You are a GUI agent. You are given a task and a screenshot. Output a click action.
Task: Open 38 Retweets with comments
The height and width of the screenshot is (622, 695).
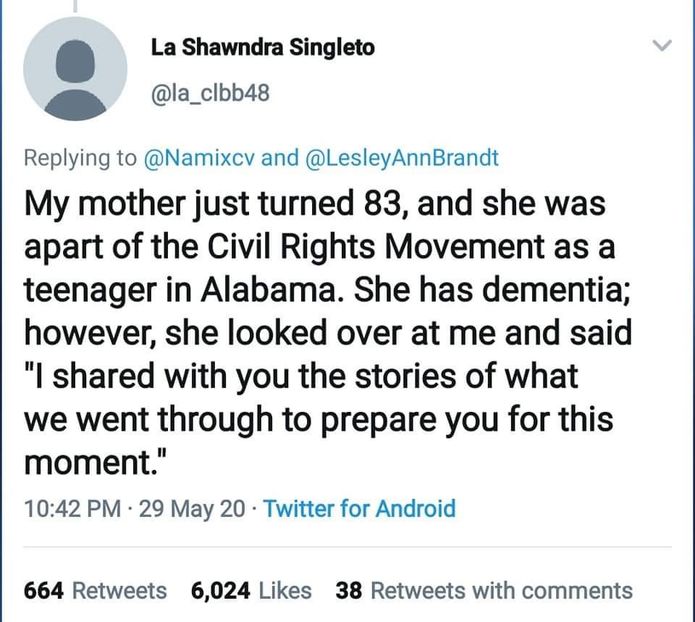(484, 591)
